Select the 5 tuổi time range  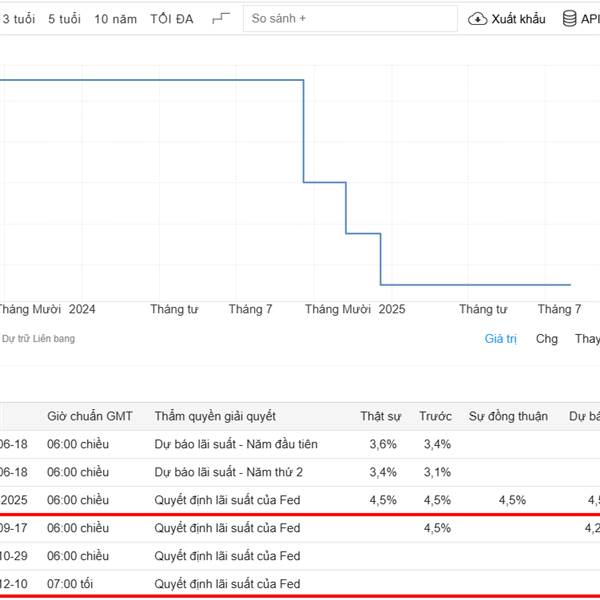[x=64, y=19]
